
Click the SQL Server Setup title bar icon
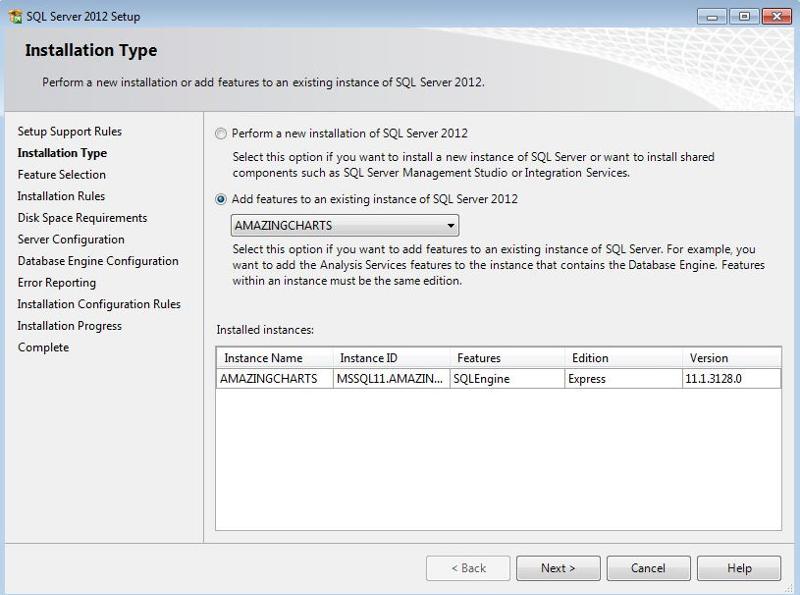[16, 16]
